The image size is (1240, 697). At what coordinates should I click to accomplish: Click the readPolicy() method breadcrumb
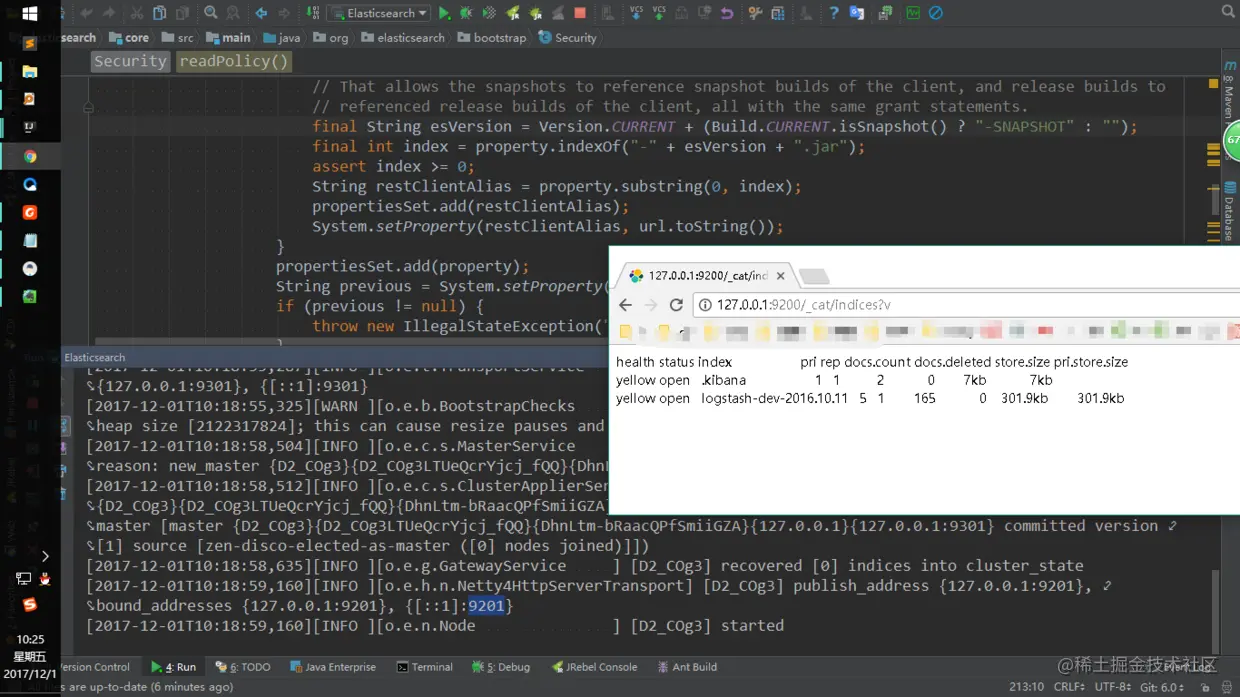pos(234,61)
